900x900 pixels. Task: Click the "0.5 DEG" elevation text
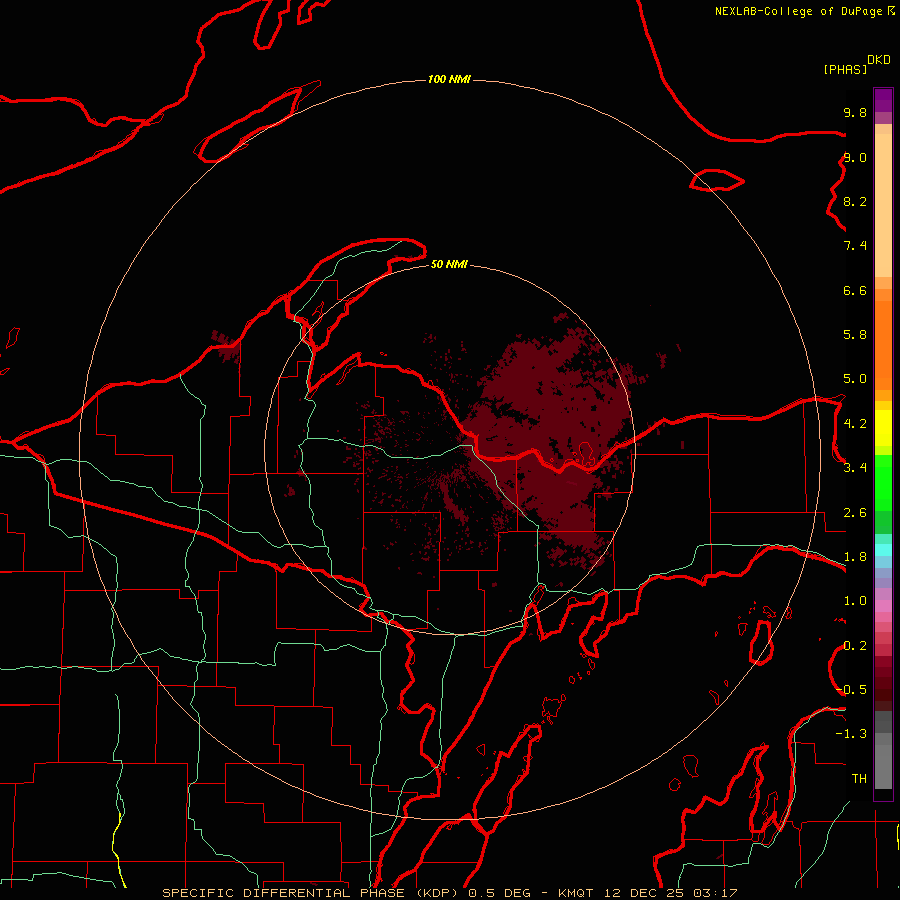(x=499, y=893)
